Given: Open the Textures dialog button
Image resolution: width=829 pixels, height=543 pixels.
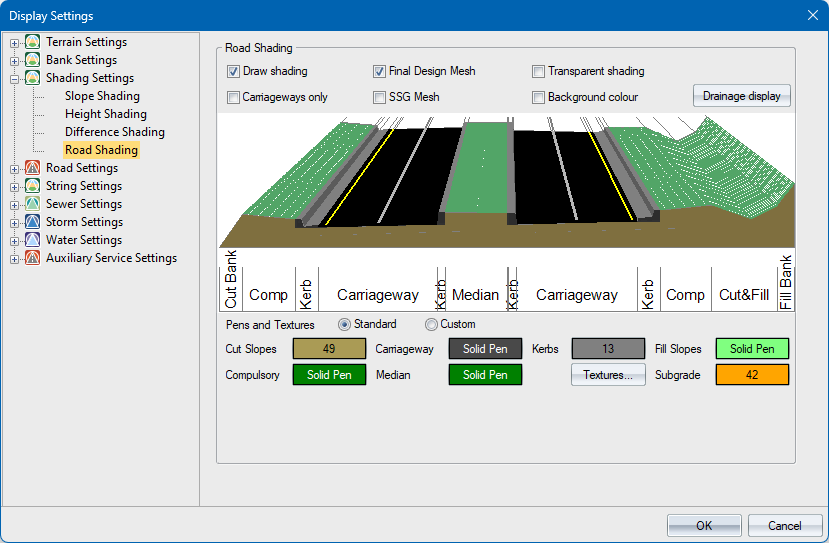Looking at the screenshot, I should pos(608,375).
